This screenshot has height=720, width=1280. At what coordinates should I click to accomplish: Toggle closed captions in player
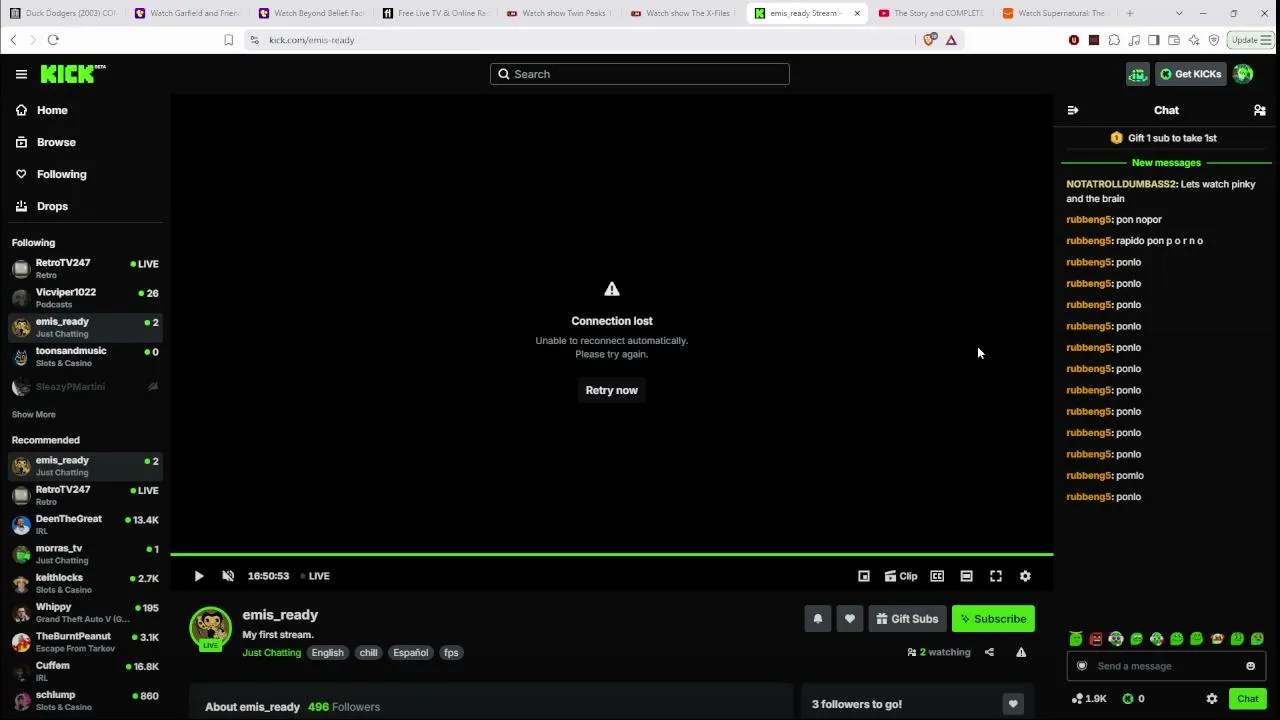[937, 576]
